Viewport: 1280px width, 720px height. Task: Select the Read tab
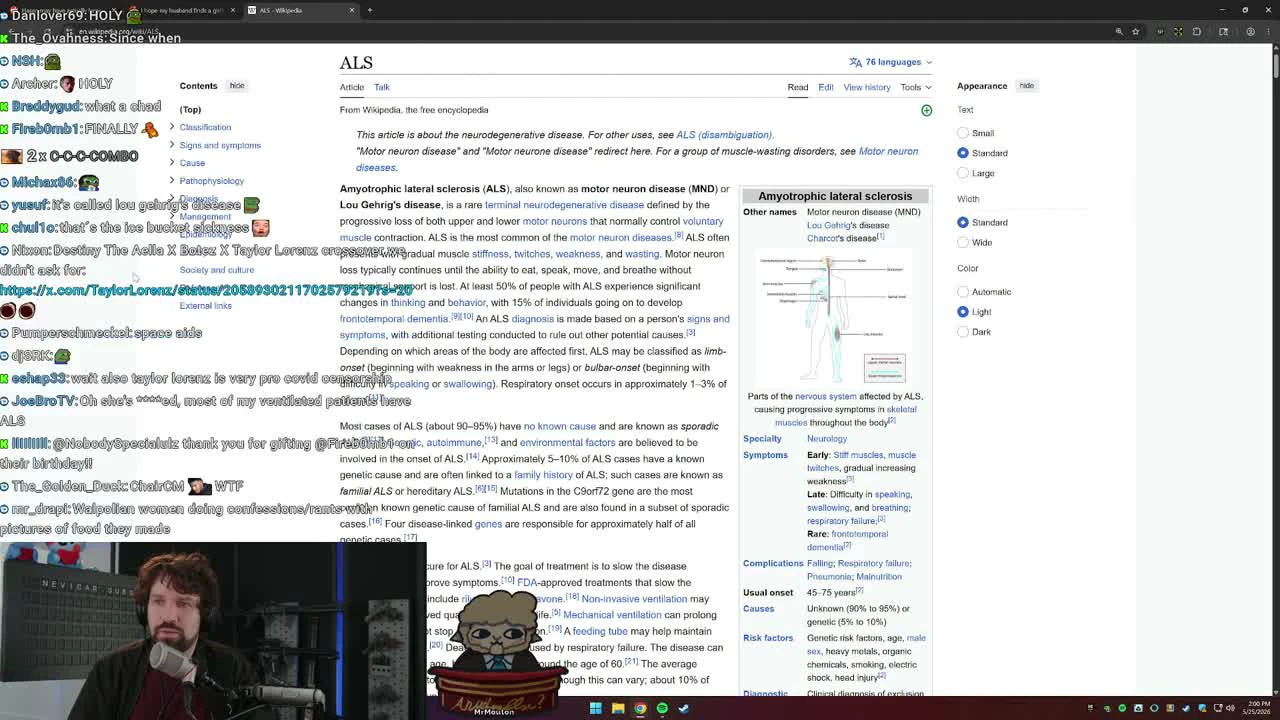(798, 87)
